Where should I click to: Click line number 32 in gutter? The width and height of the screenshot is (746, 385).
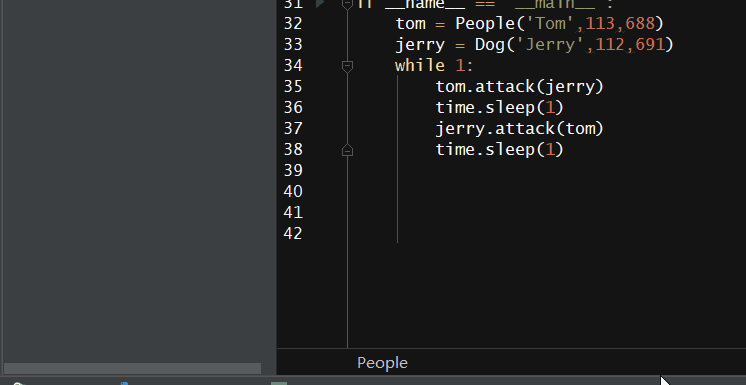click(x=293, y=23)
